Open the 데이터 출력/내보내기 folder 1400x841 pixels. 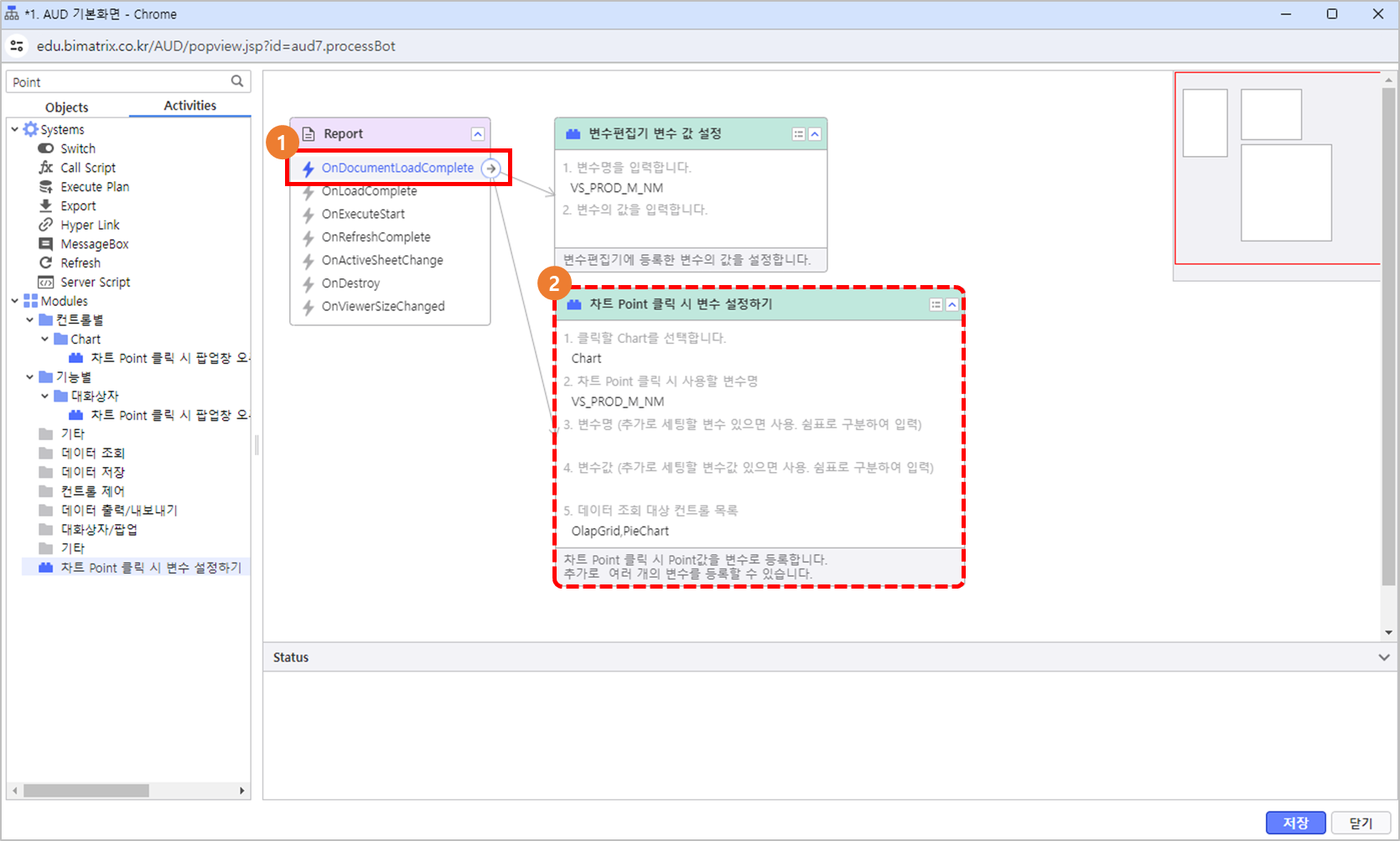tap(119, 510)
